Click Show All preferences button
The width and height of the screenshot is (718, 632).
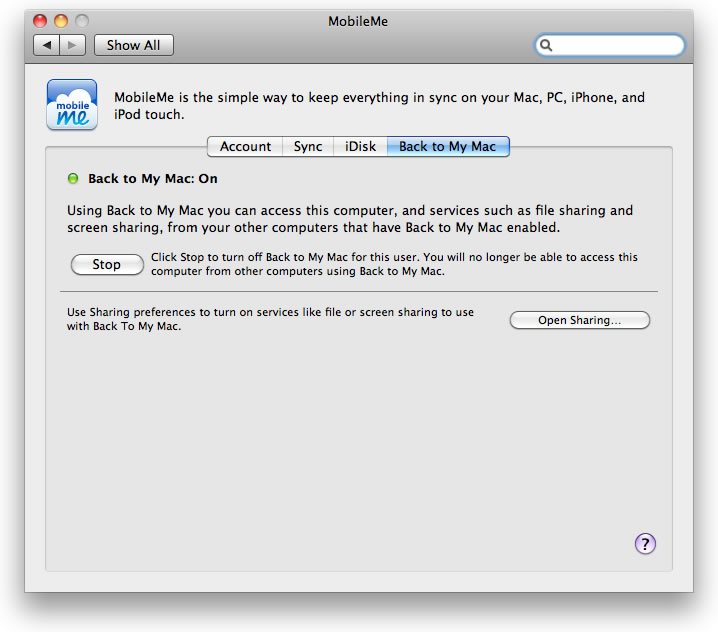click(134, 45)
